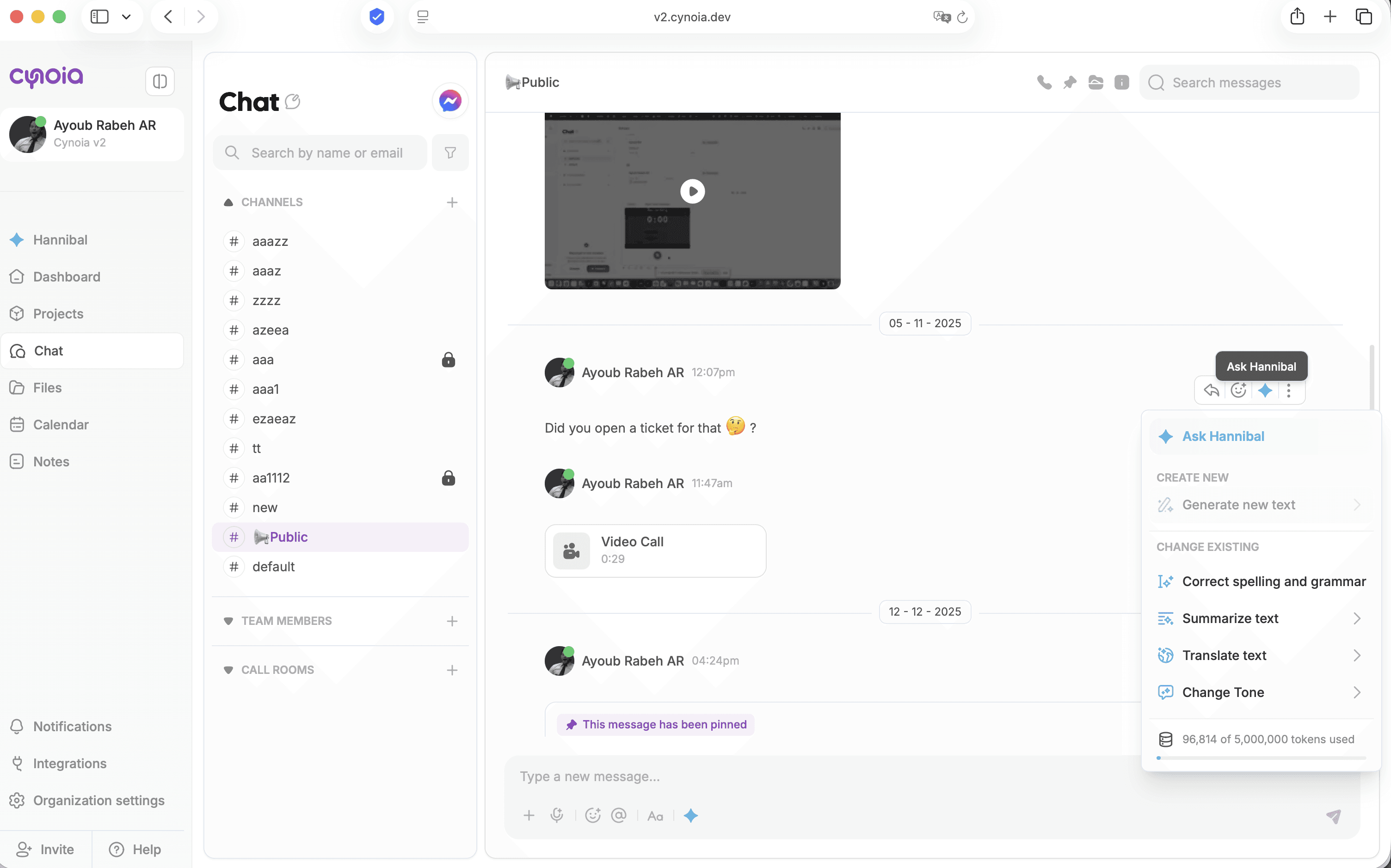Viewport: 1391px width, 868px height.
Task: Click the Invite button
Action: [46, 849]
